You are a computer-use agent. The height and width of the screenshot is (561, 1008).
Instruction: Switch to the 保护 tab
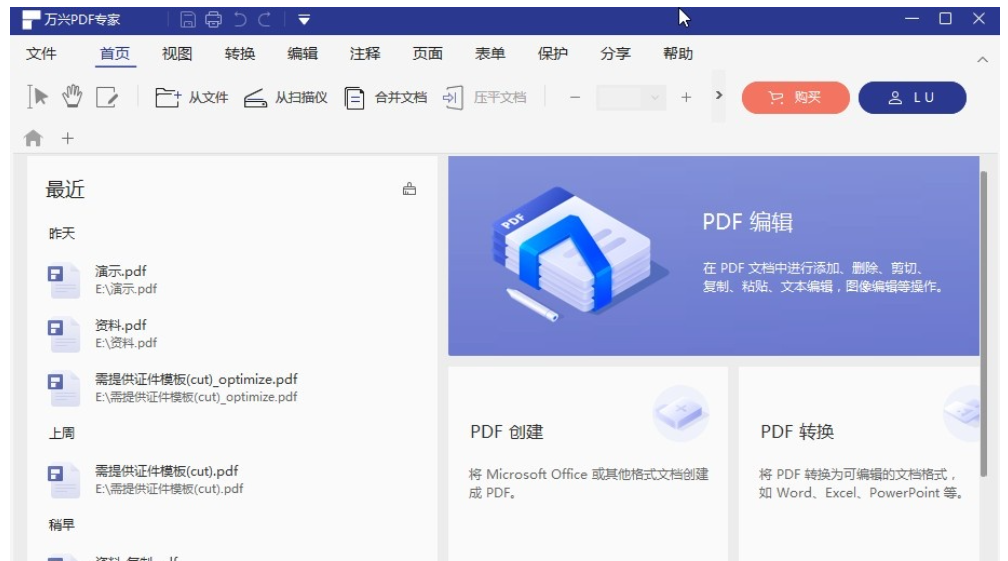coord(552,54)
